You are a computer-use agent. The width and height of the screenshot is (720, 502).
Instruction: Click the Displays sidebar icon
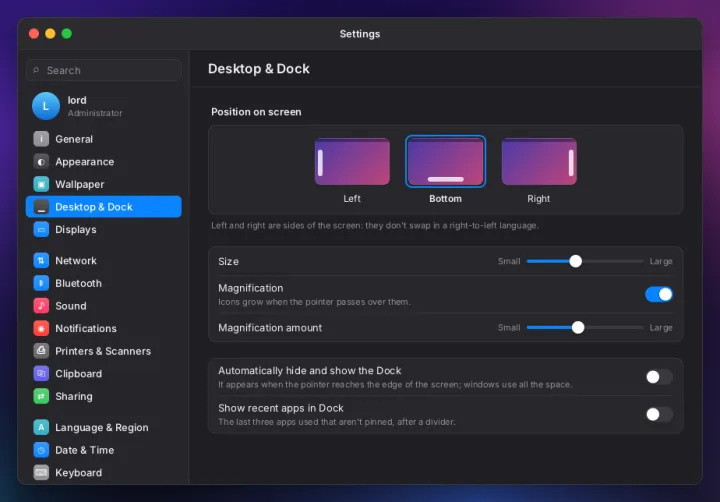pyautogui.click(x=41, y=229)
